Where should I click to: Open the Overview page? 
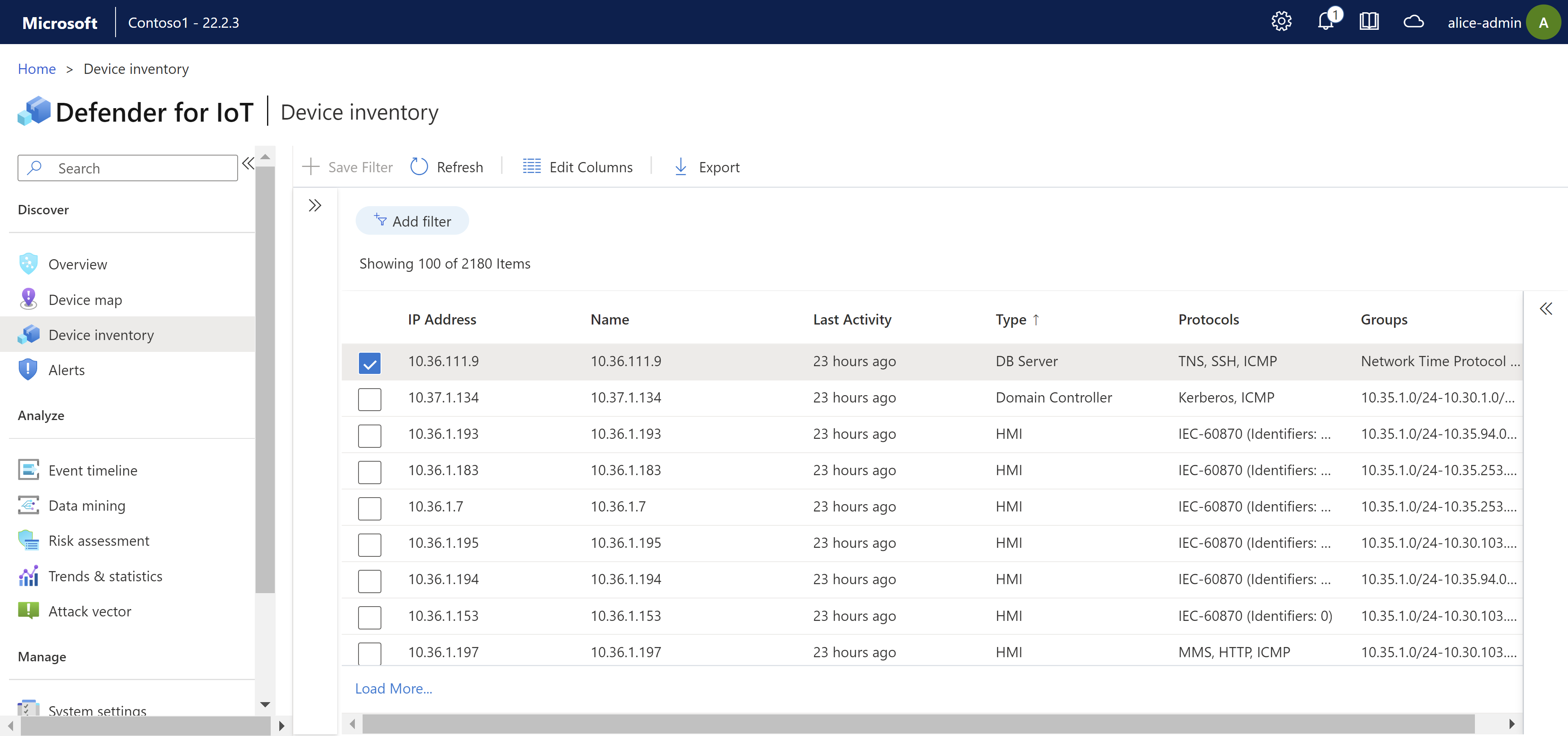coord(77,264)
